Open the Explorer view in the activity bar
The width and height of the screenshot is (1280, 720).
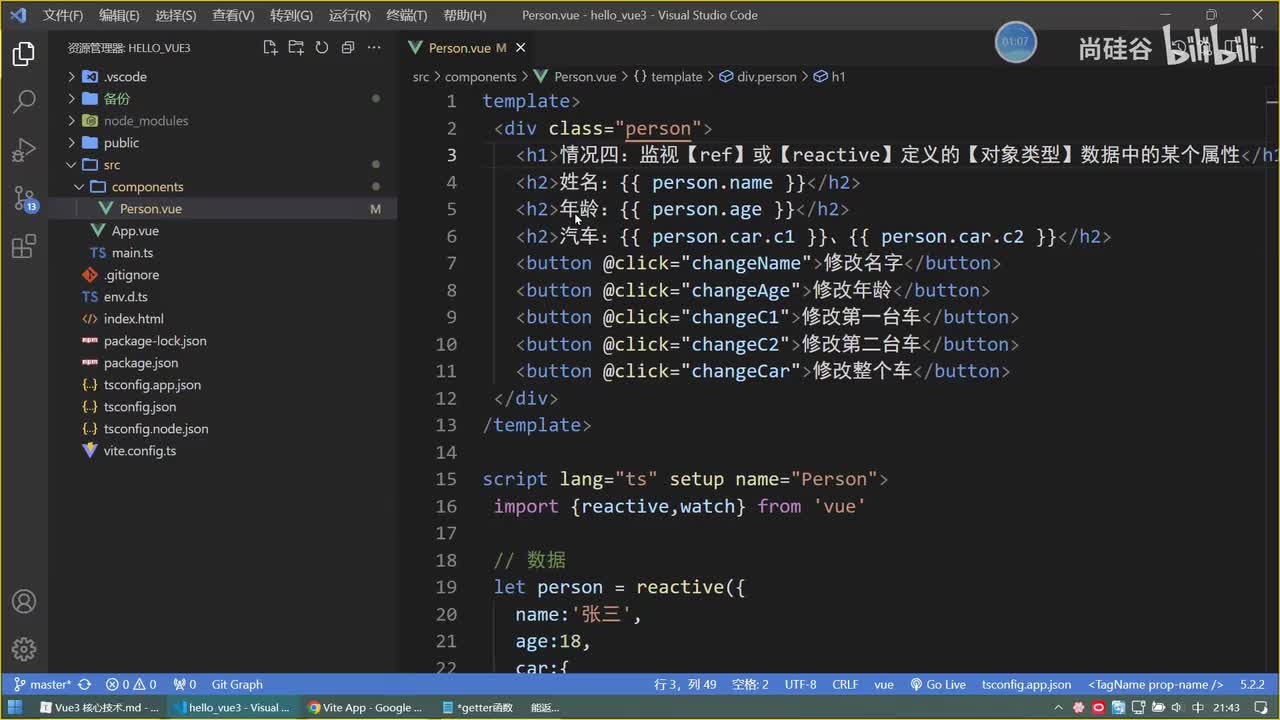click(x=24, y=55)
